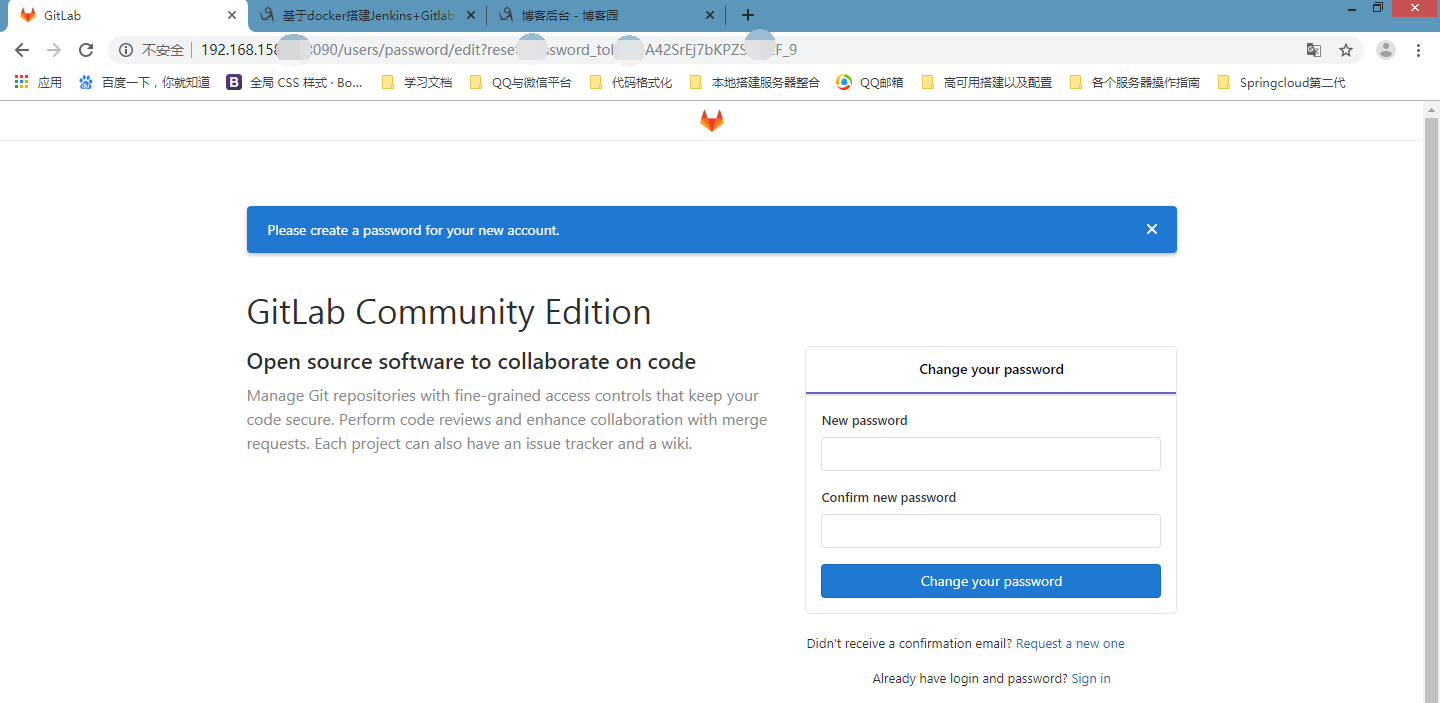Click the page vertical scrollbar
Viewport: 1440px width, 703px height.
pyautogui.click(x=1431, y=410)
